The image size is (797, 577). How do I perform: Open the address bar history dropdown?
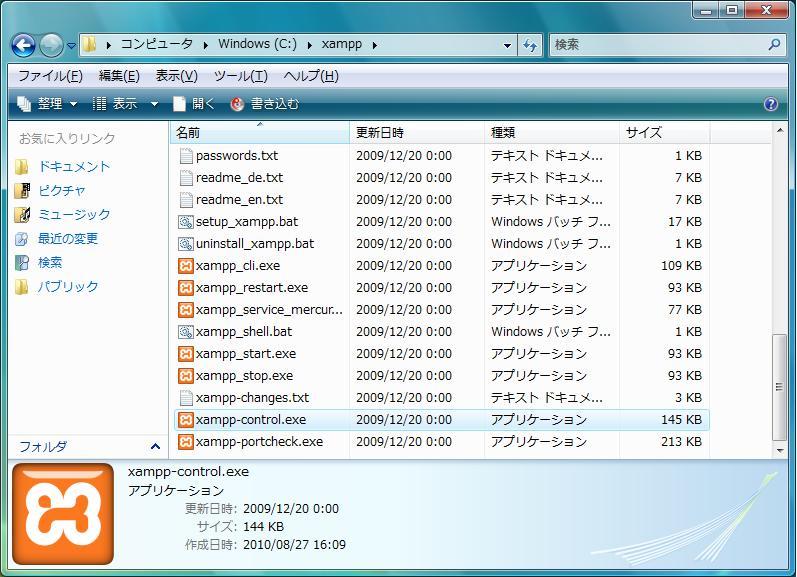pos(507,45)
